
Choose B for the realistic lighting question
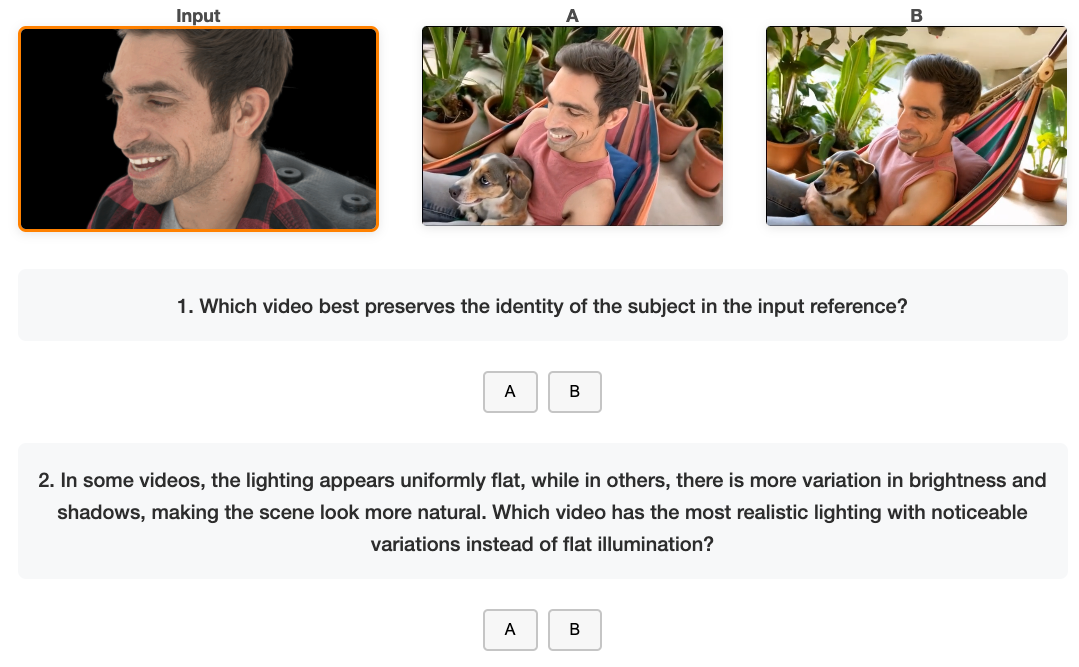pyautogui.click(x=574, y=630)
